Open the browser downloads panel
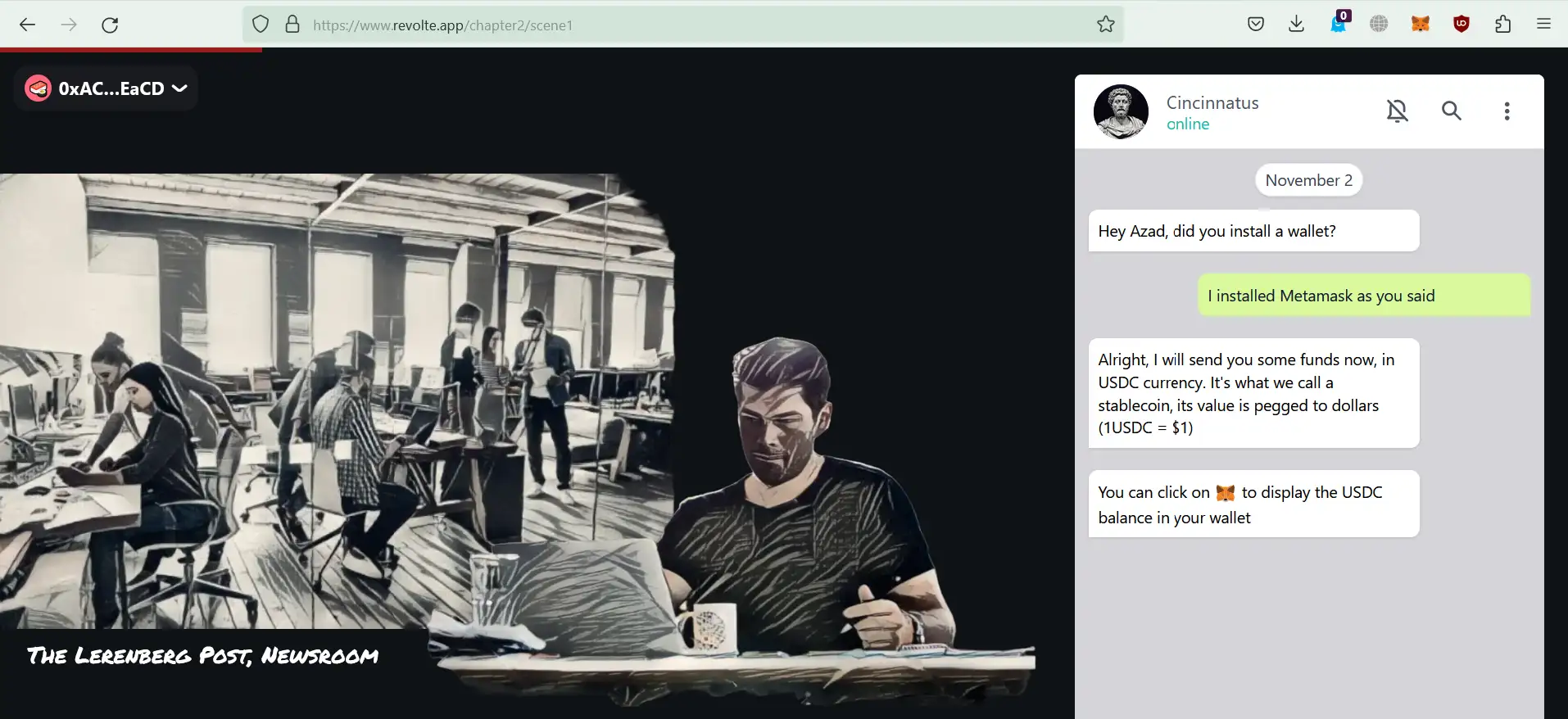Screen dimensions: 1568x719 tap(1296, 25)
